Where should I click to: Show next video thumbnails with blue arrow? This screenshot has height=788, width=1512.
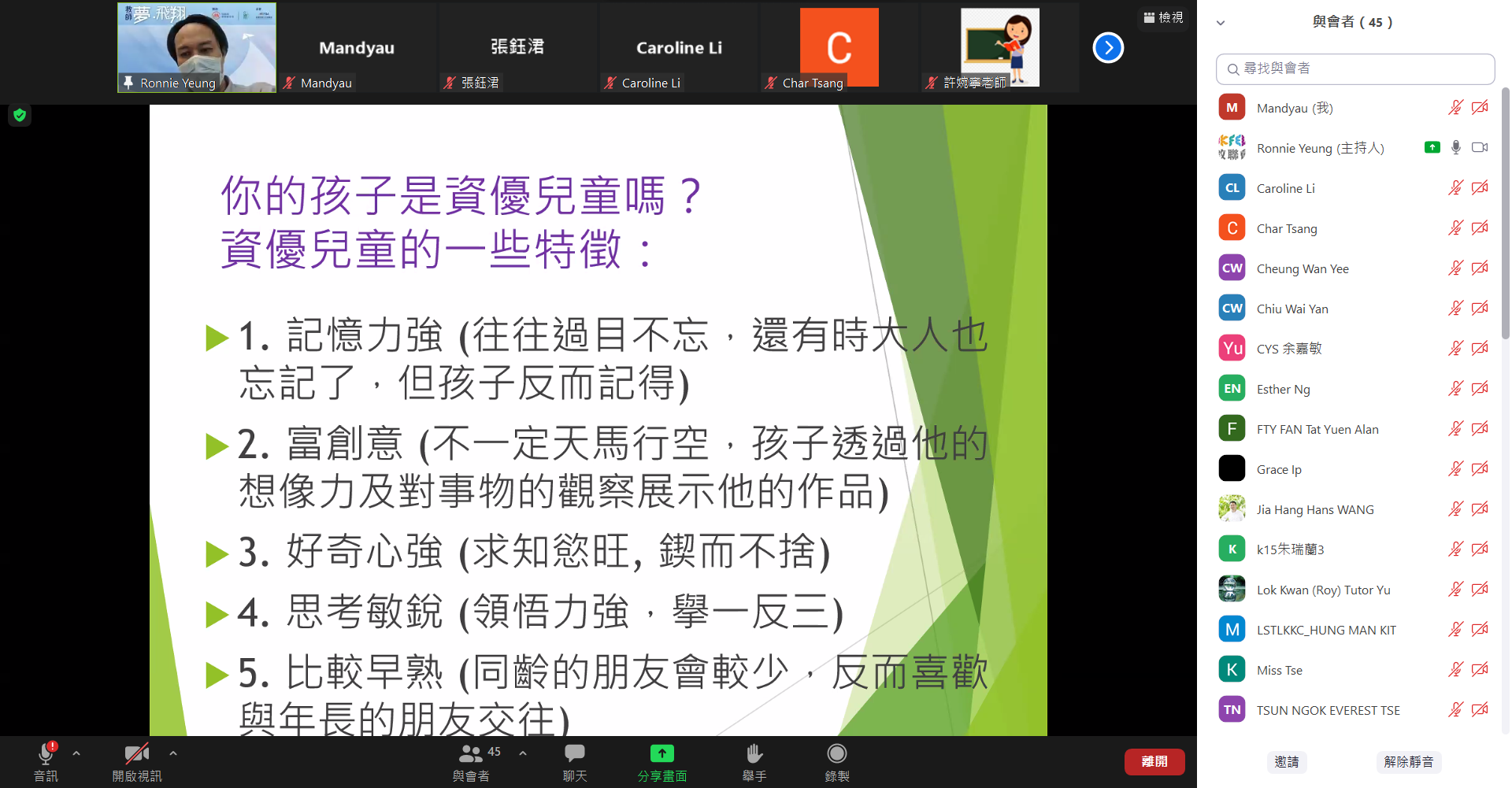1108,48
